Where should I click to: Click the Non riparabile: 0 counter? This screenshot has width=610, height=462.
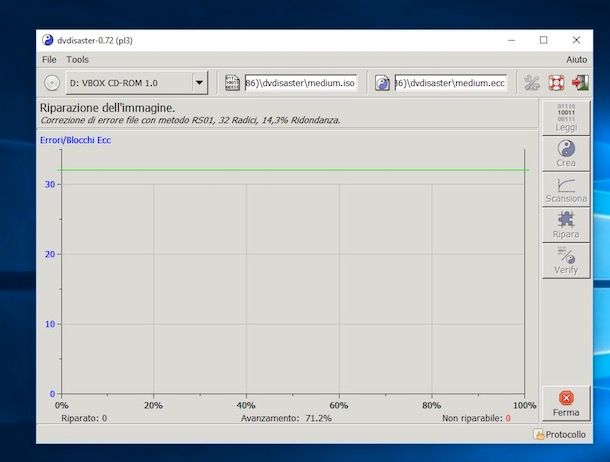[x=476, y=418]
